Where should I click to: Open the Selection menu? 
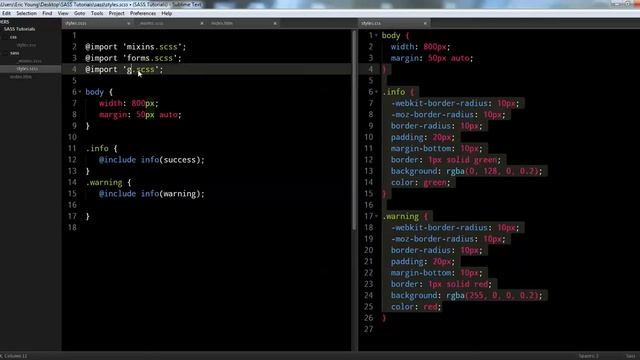point(27,13)
